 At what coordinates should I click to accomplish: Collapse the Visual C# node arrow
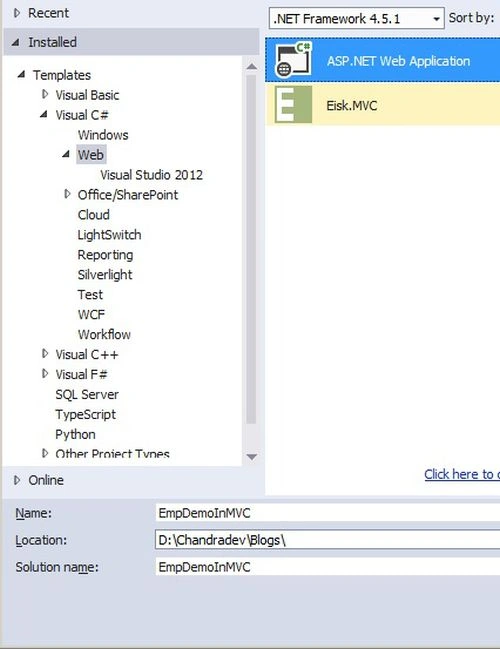click(x=43, y=114)
